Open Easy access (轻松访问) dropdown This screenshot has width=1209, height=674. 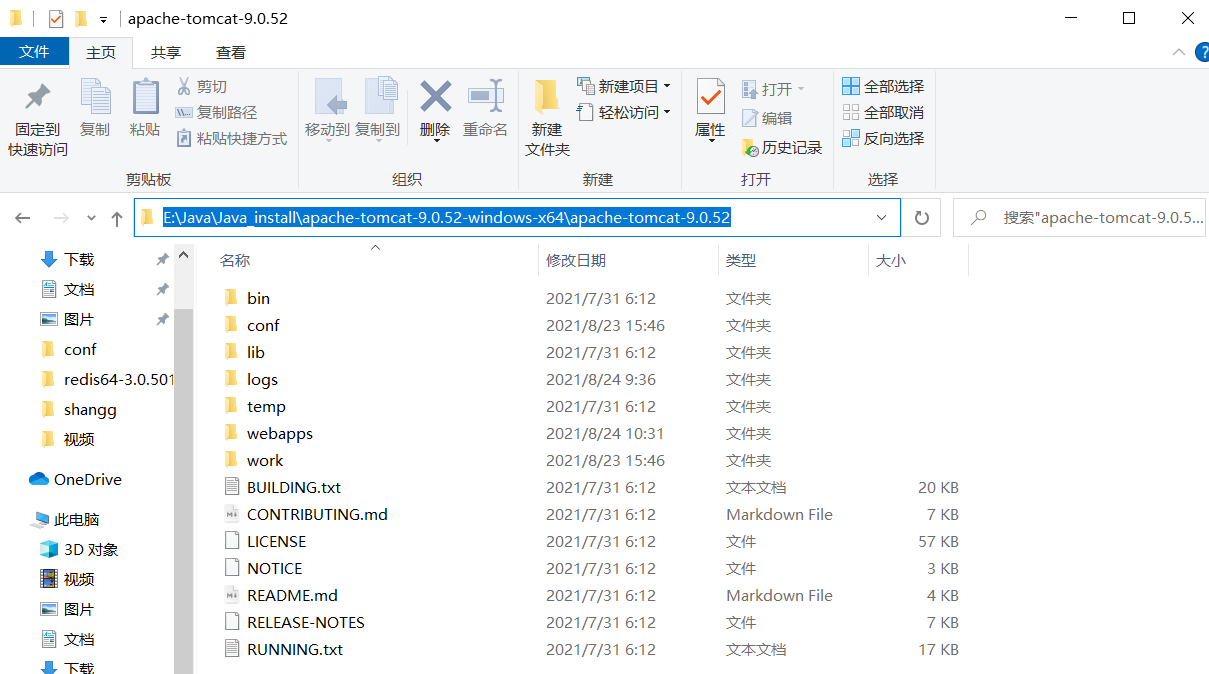click(624, 113)
